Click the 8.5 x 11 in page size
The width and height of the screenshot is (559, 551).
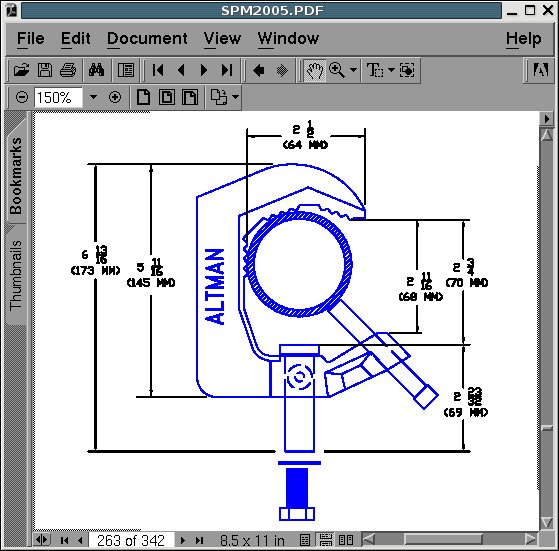pyautogui.click(x=252, y=541)
